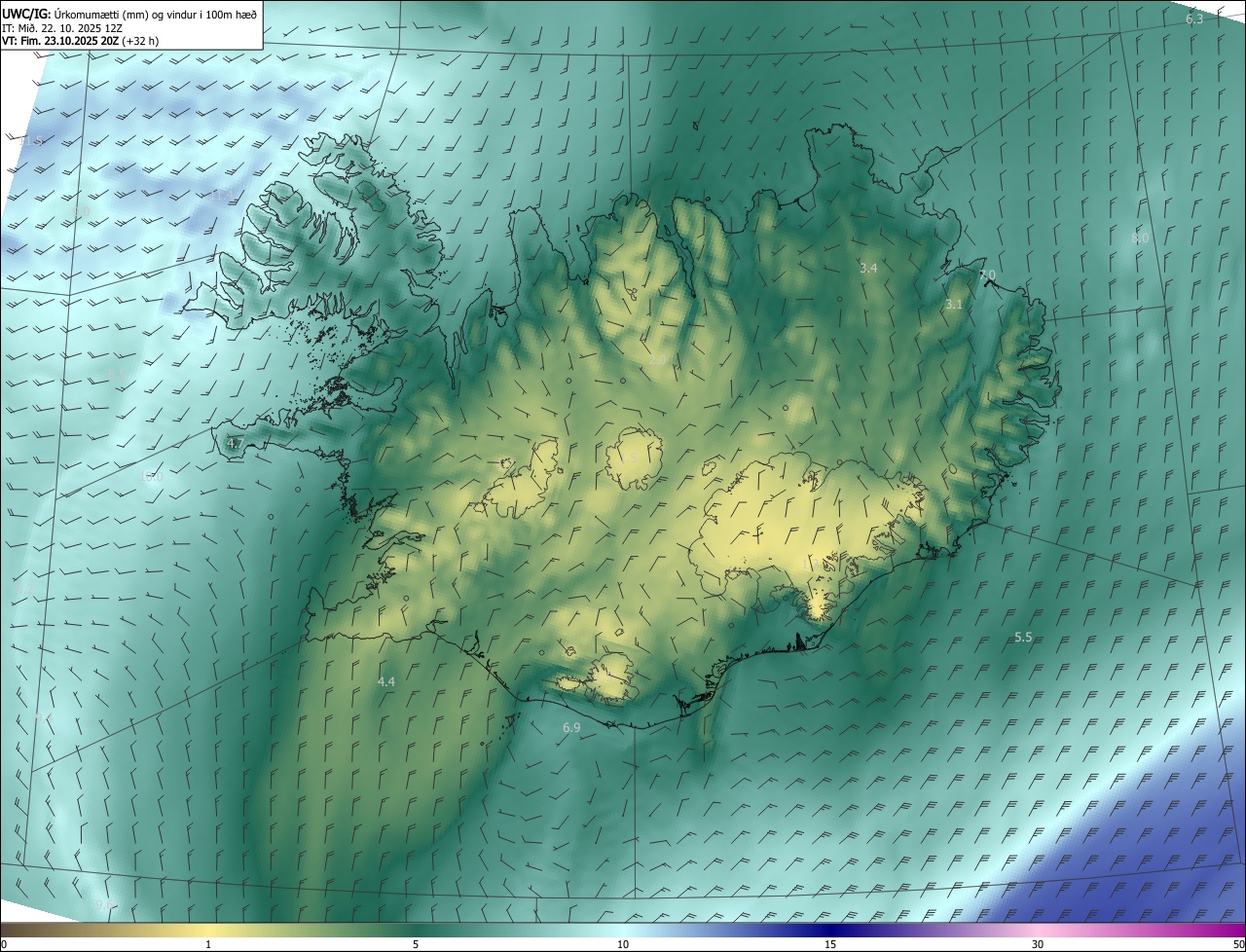This screenshot has height=952, width=1246.
Task: Click the colorbar tick label 30
Action: (1038, 944)
